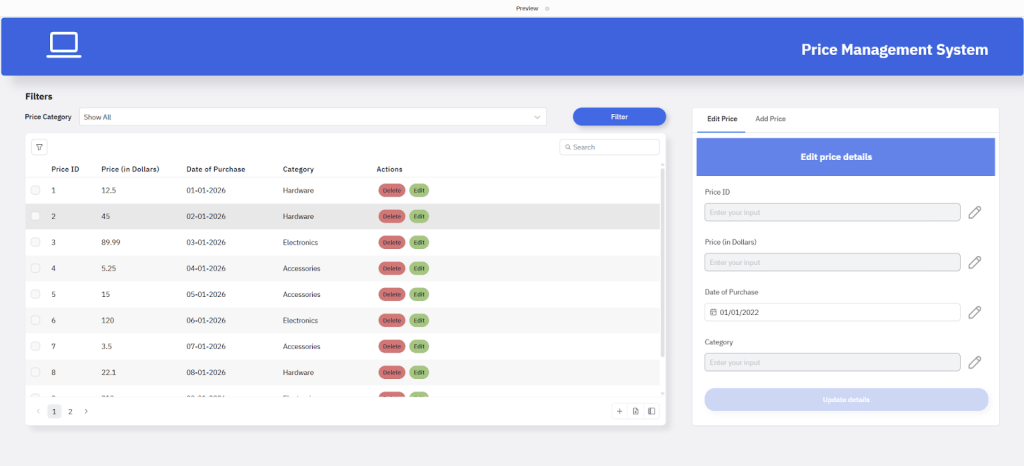Image resolution: width=1024 pixels, height=466 pixels.
Task: Edit the row priced 3.5
Action: tap(419, 346)
